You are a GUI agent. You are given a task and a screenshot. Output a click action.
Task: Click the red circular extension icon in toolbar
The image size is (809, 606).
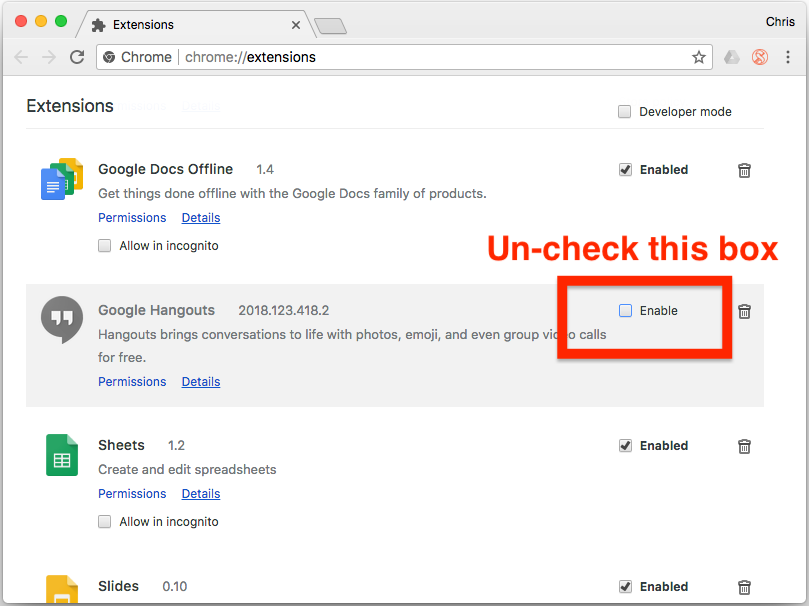(760, 57)
